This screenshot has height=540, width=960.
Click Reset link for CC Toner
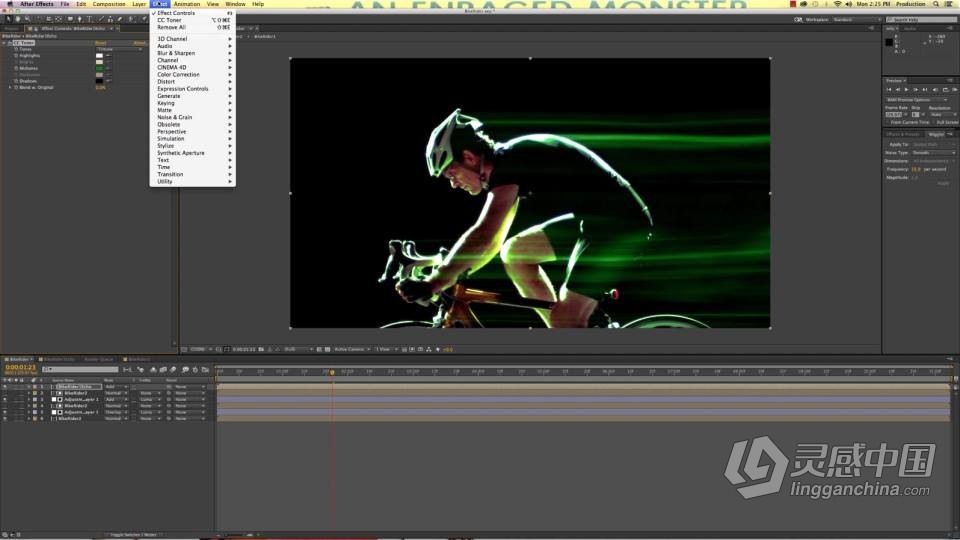coord(100,43)
